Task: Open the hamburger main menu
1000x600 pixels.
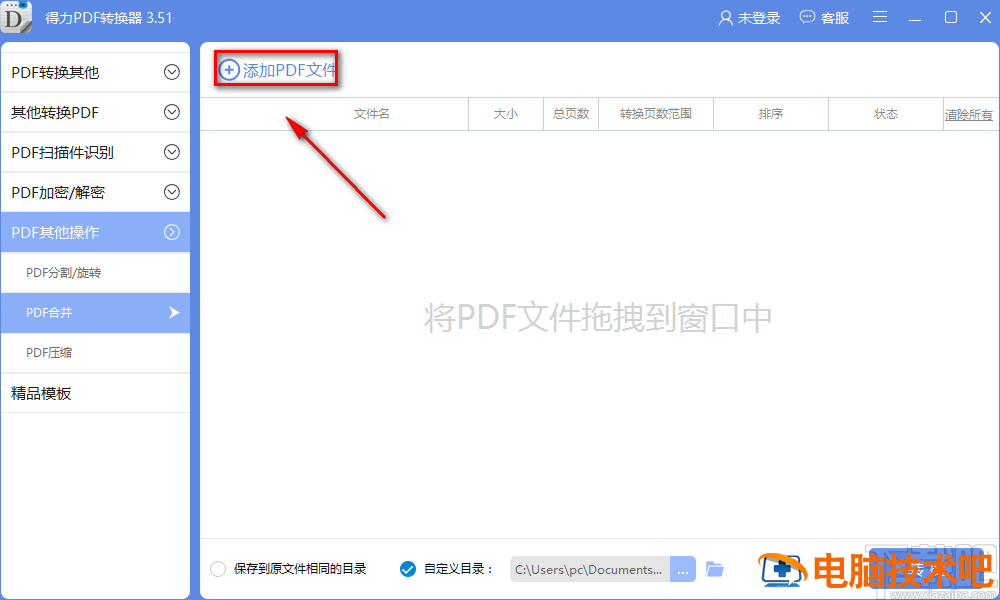Action: [880, 17]
